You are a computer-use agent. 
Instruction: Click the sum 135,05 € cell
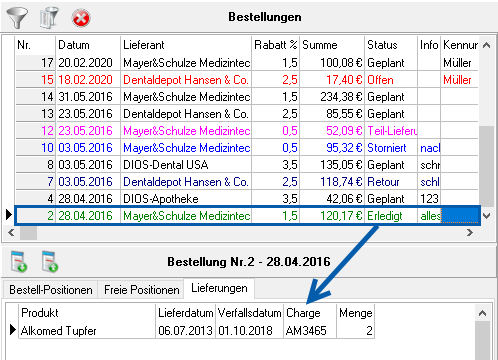coord(332,165)
